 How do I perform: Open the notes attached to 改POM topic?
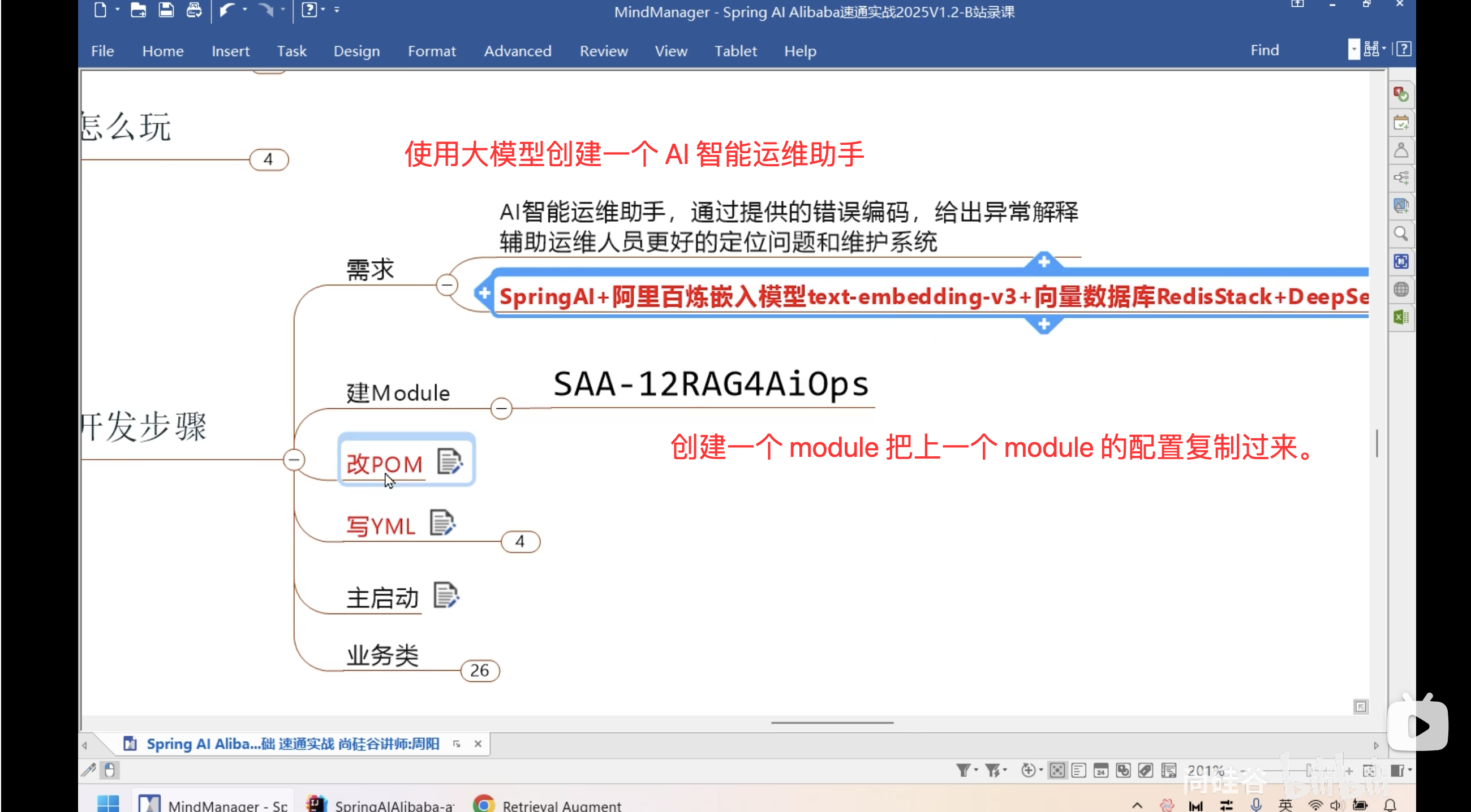[x=450, y=462]
